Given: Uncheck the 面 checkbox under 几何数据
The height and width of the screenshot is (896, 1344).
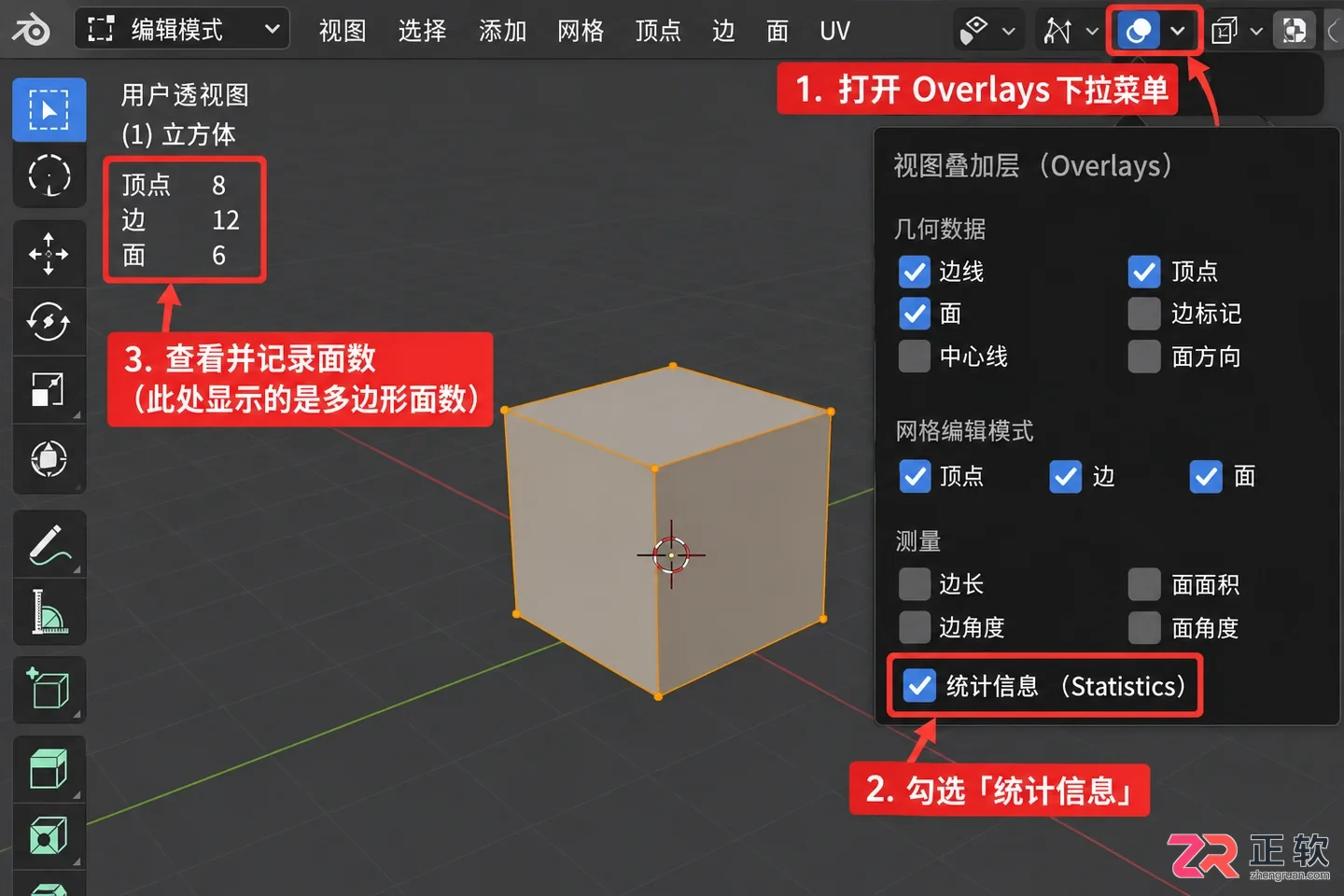Looking at the screenshot, I should pos(915,314).
